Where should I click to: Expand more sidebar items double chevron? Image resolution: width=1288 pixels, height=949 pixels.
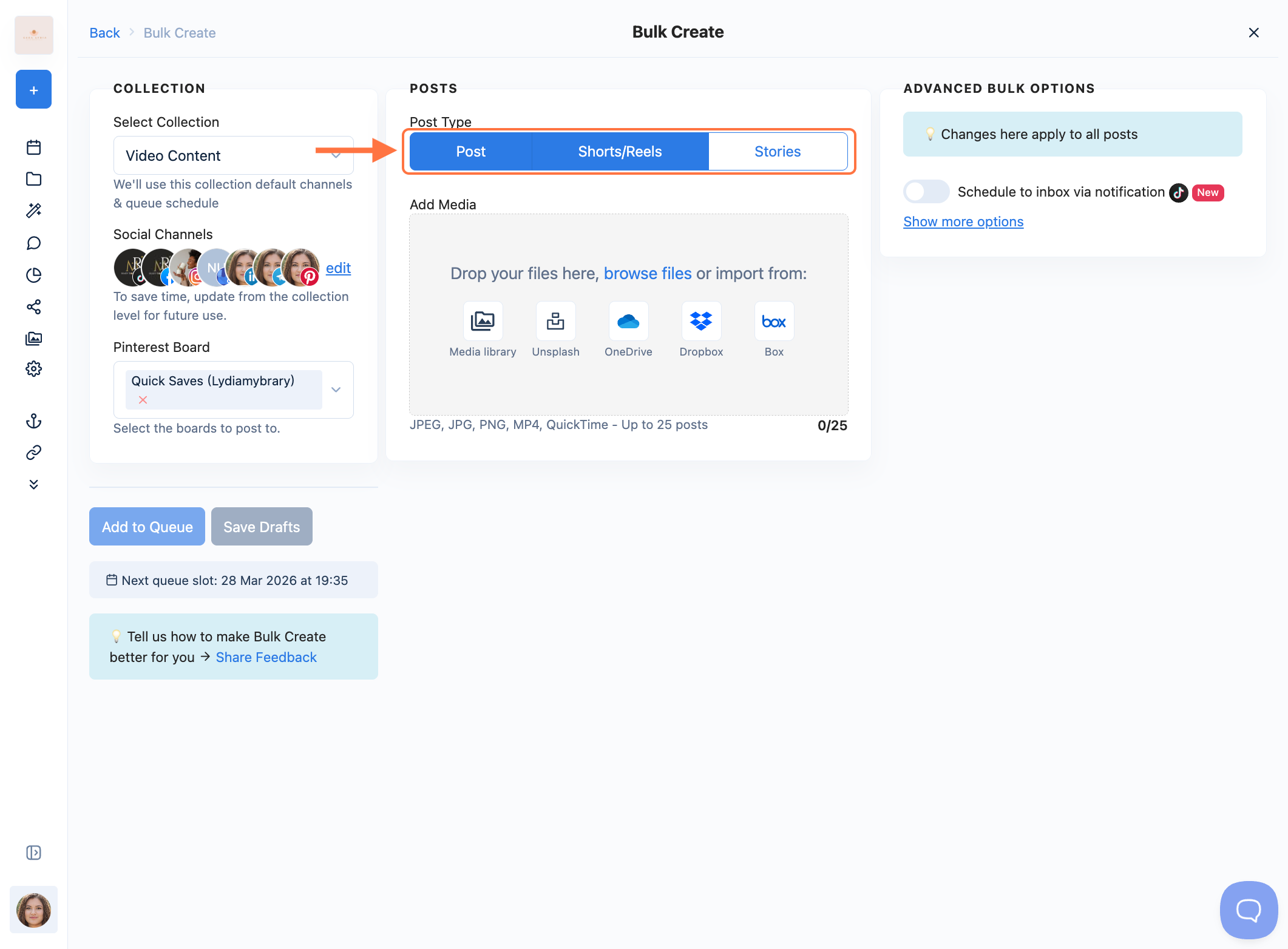coord(34,484)
